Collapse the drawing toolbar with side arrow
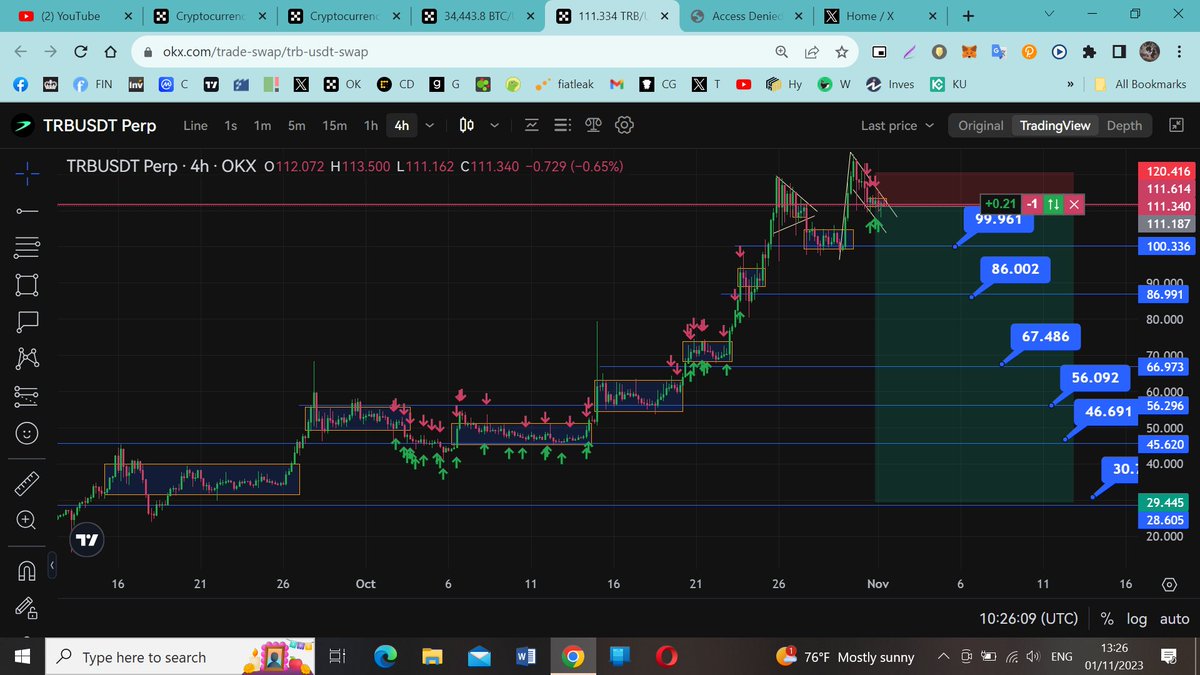Viewport: 1200px width, 675px height. pyautogui.click(x=52, y=567)
